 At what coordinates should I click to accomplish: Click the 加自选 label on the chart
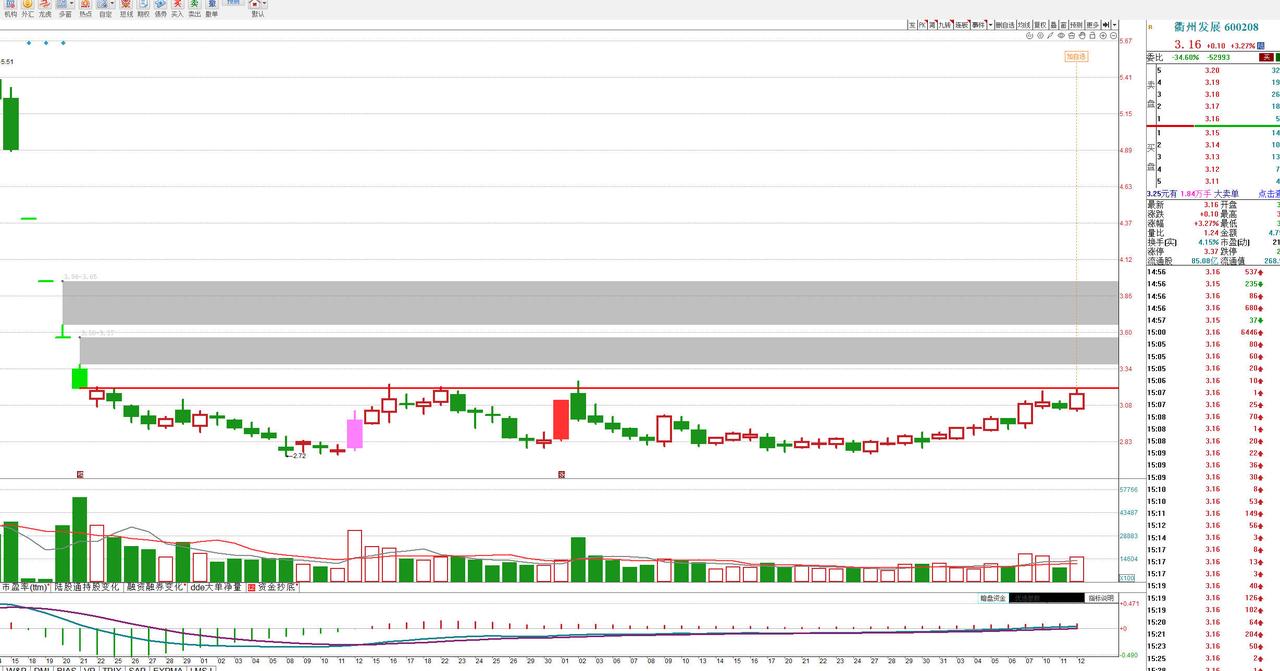pyautogui.click(x=1076, y=57)
